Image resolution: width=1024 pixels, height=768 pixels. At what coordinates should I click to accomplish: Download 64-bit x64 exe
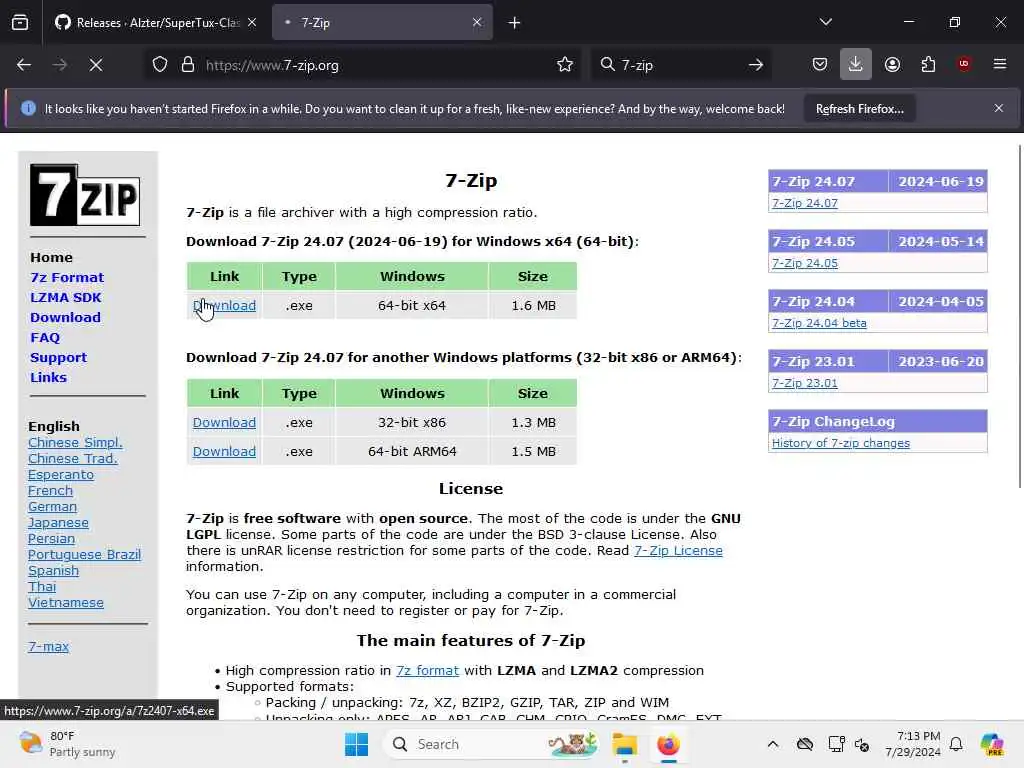(x=224, y=305)
